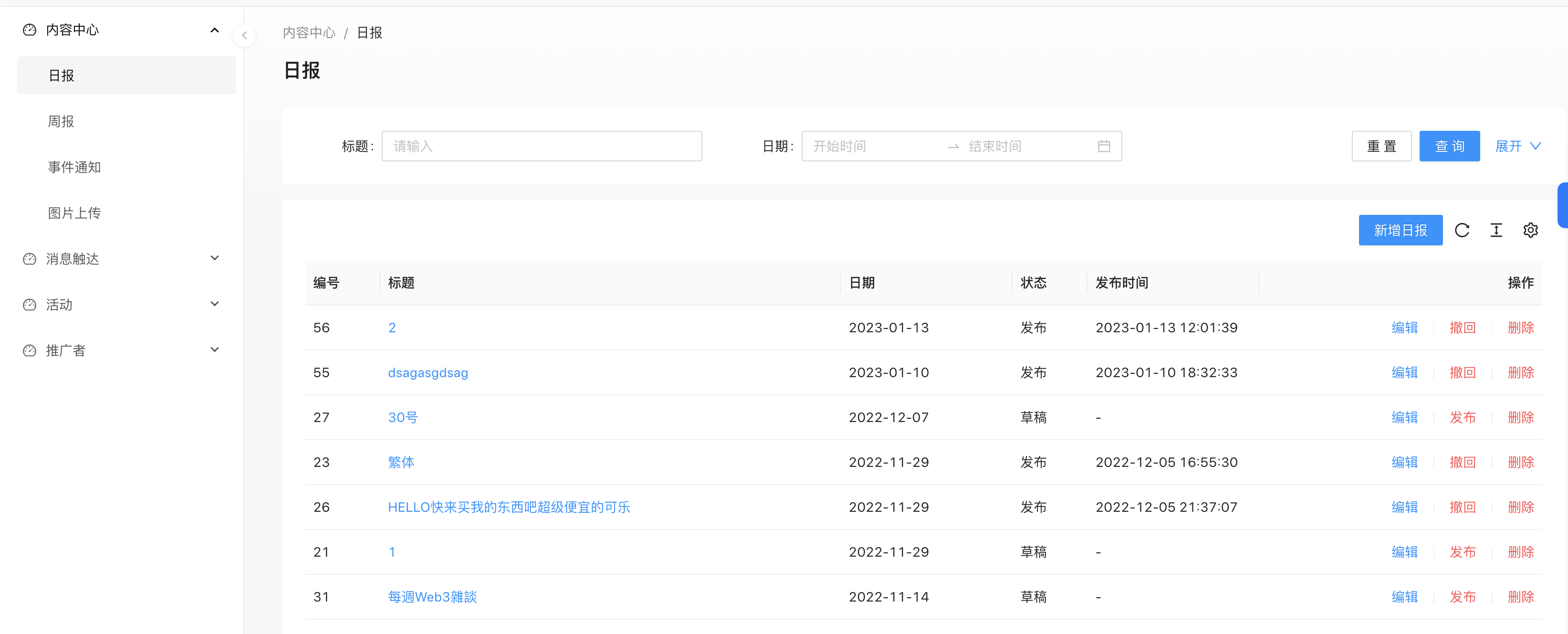Select the 消息触达 menu label
1568x634 pixels.
(x=73, y=259)
